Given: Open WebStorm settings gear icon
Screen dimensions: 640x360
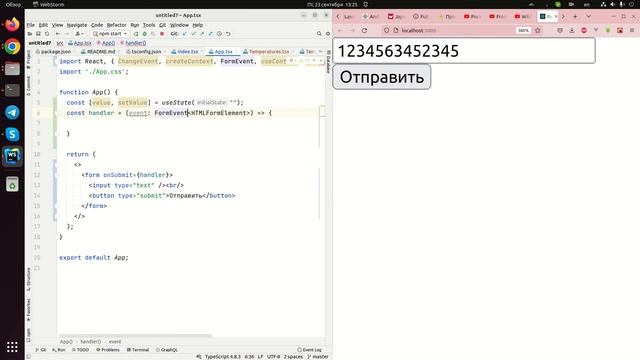Looking at the screenshot, I should point(328,34).
